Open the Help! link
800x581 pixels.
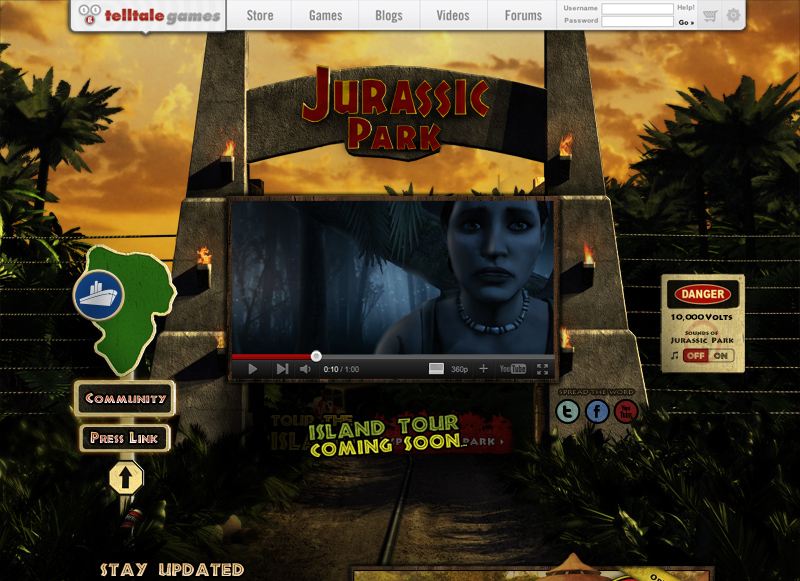[686, 8]
